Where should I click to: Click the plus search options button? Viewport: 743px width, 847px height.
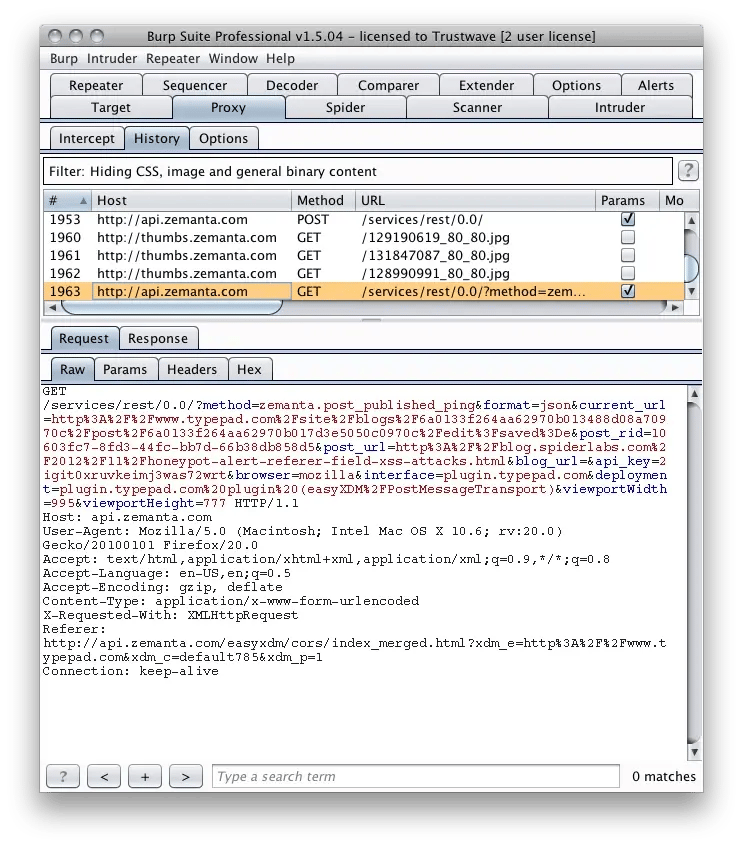point(144,776)
